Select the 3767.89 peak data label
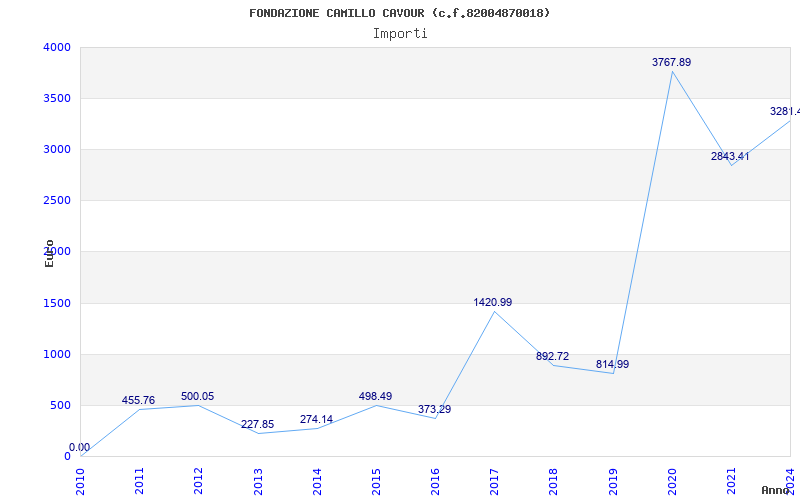Viewport: 800px width, 500px height. pyautogui.click(x=671, y=62)
